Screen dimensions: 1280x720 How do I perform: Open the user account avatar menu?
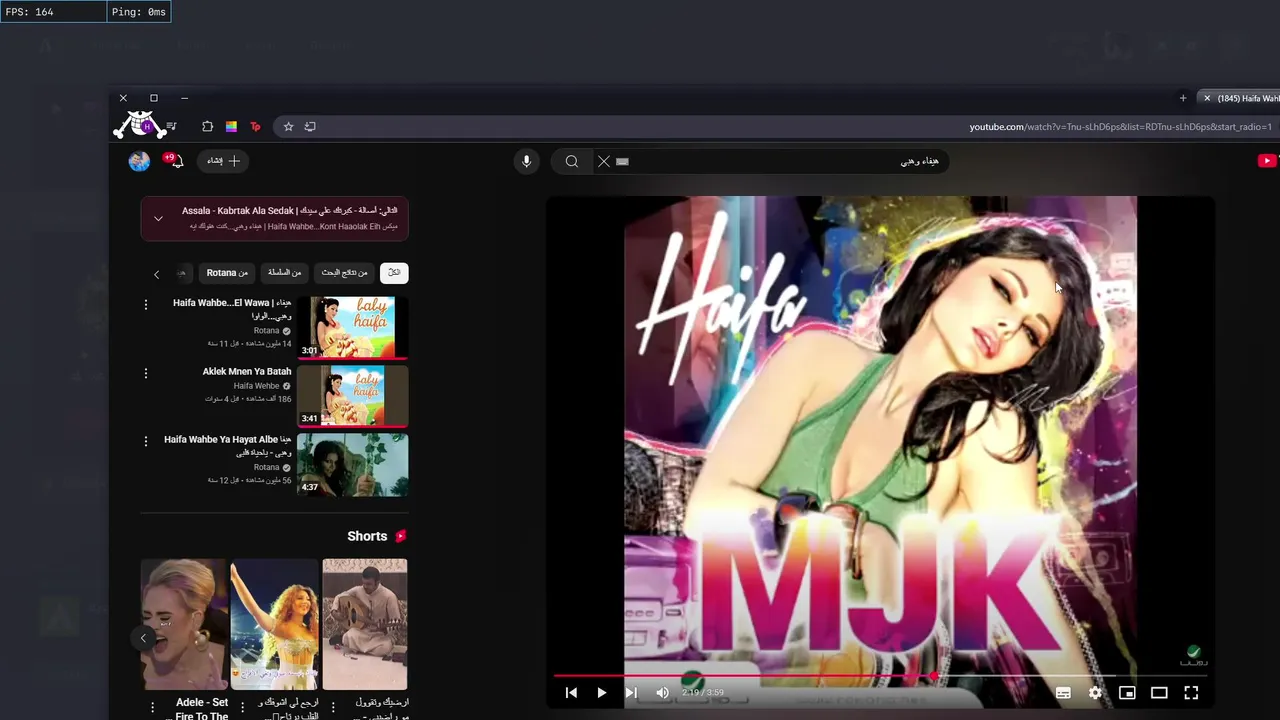pos(139,161)
